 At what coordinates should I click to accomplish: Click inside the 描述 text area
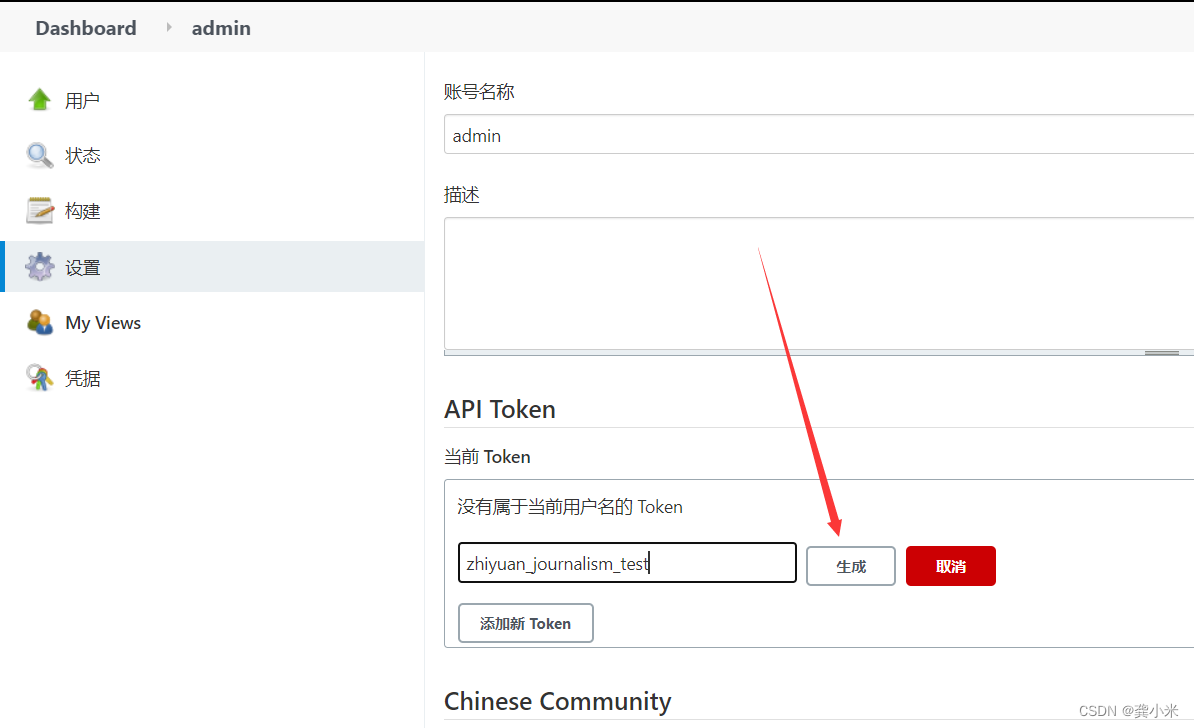pos(819,283)
